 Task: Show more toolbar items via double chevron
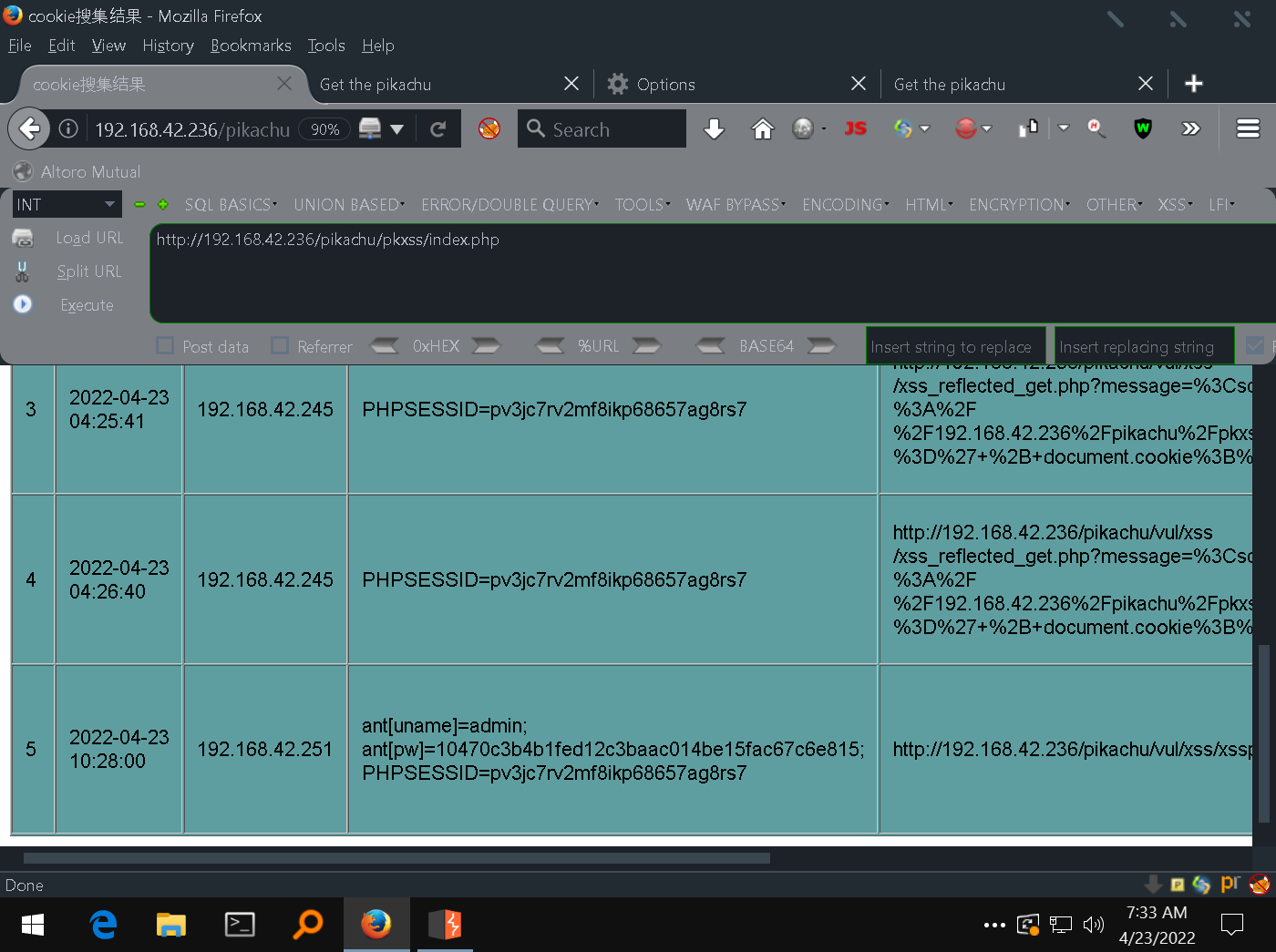click(x=1190, y=128)
